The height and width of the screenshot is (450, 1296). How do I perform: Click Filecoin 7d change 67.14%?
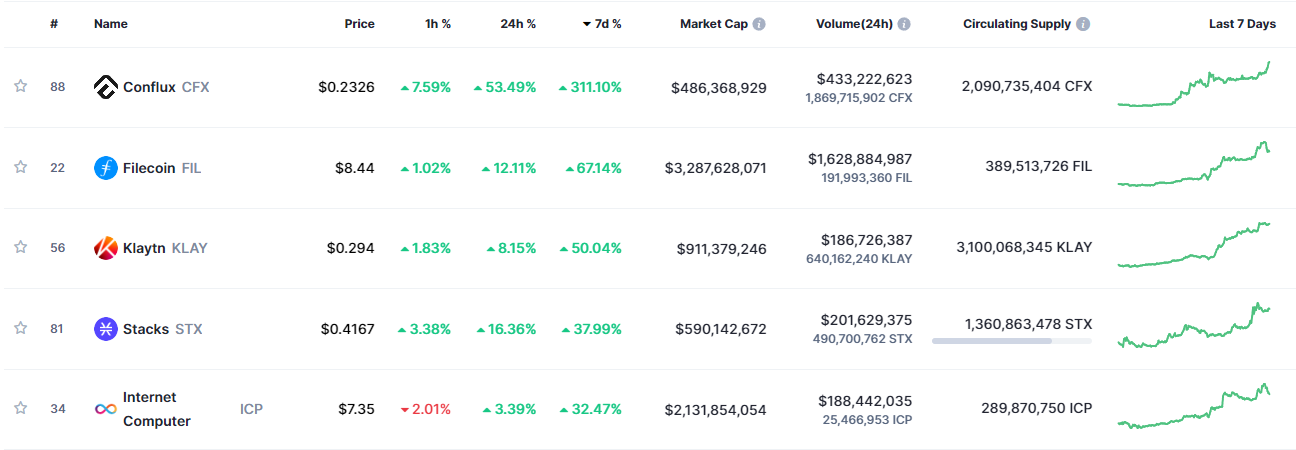(593, 168)
